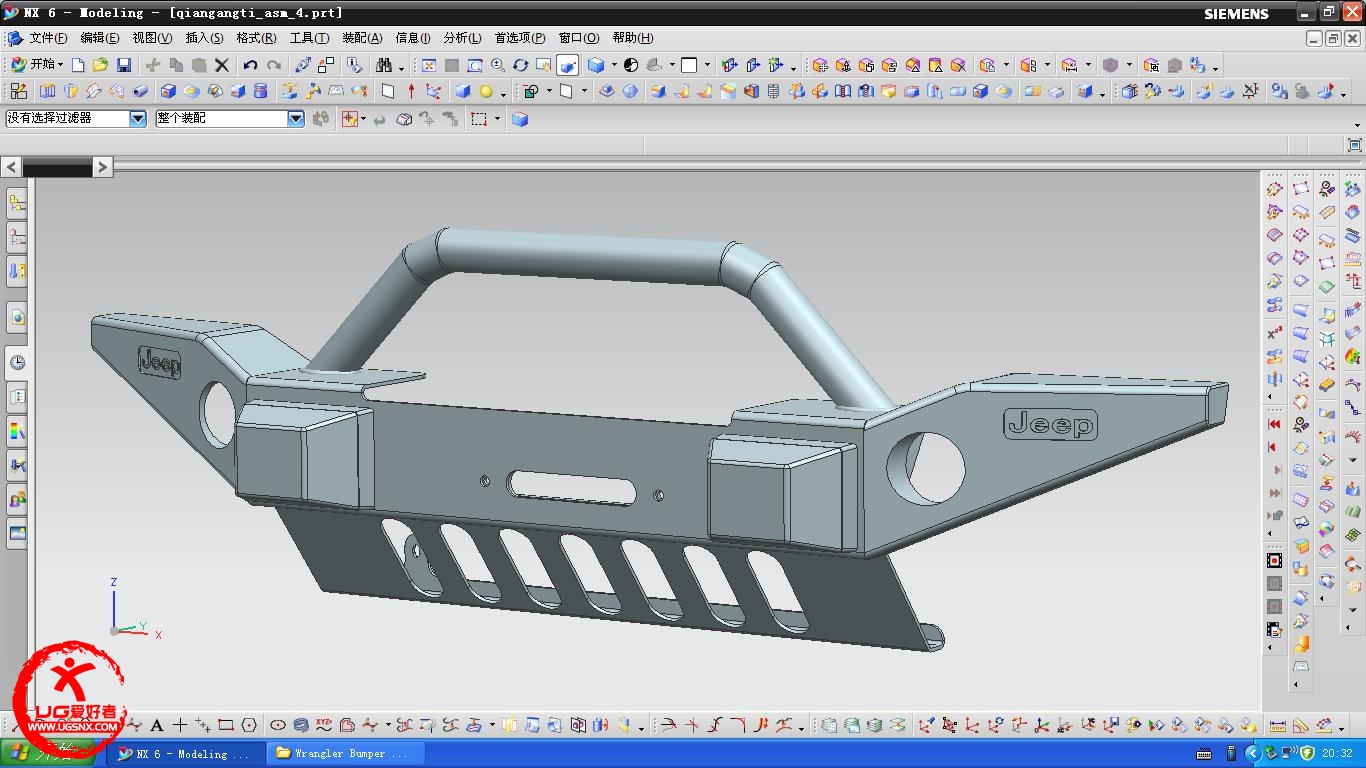Open the 视图(V) menu
1366x768 pixels.
pyautogui.click(x=152, y=38)
